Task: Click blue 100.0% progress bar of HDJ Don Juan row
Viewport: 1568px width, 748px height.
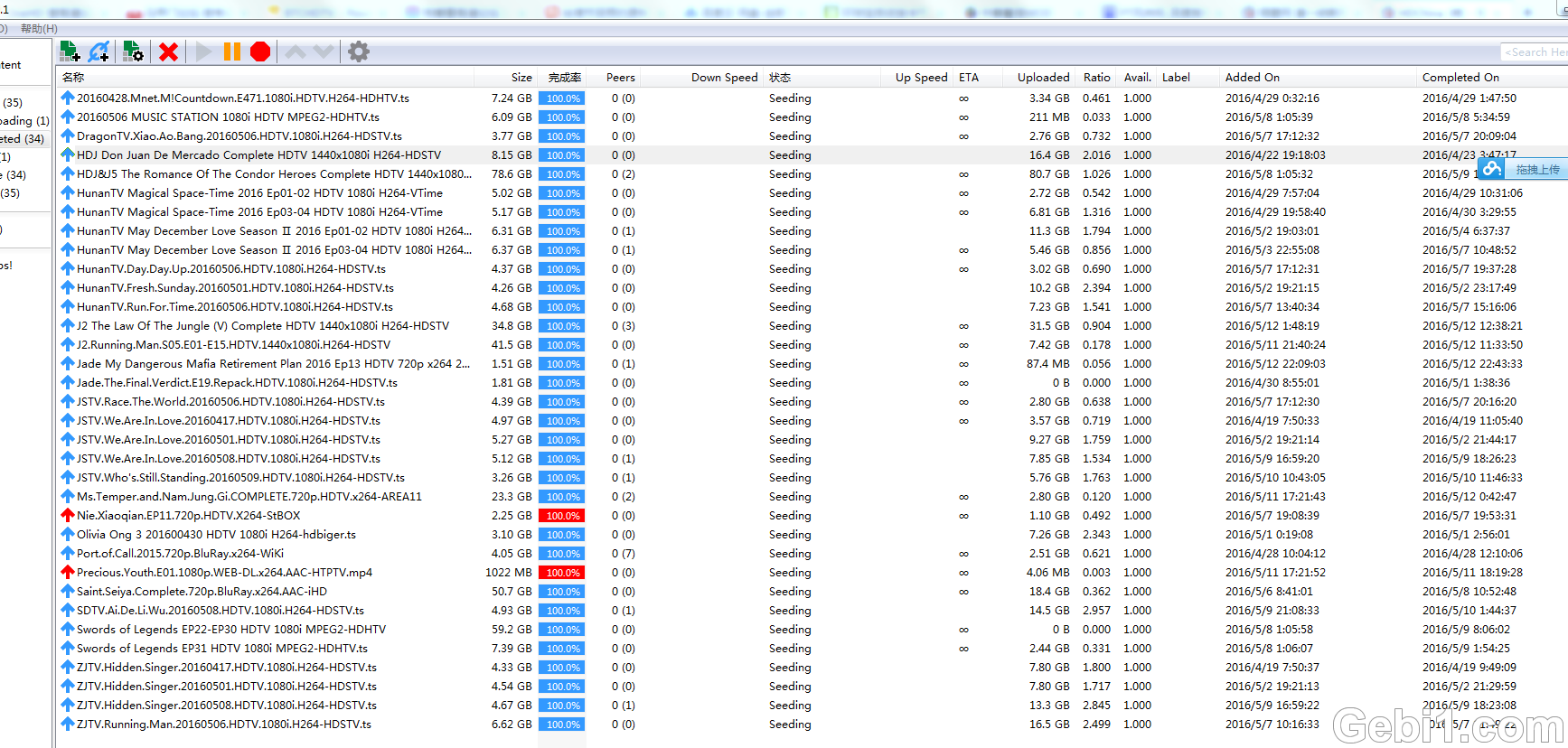Action: pyautogui.click(x=562, y=155)
